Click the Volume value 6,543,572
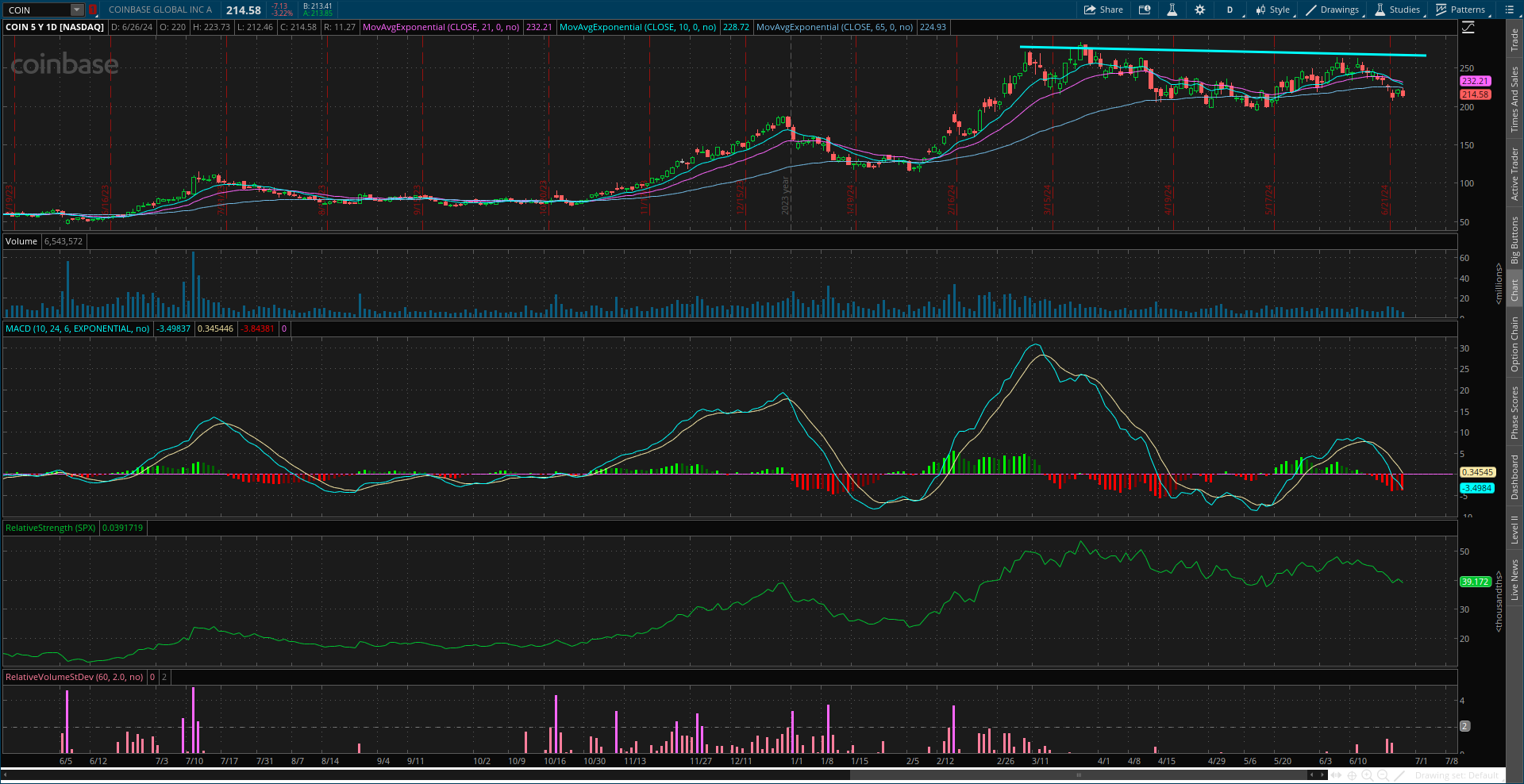 [x=63, y=241]
